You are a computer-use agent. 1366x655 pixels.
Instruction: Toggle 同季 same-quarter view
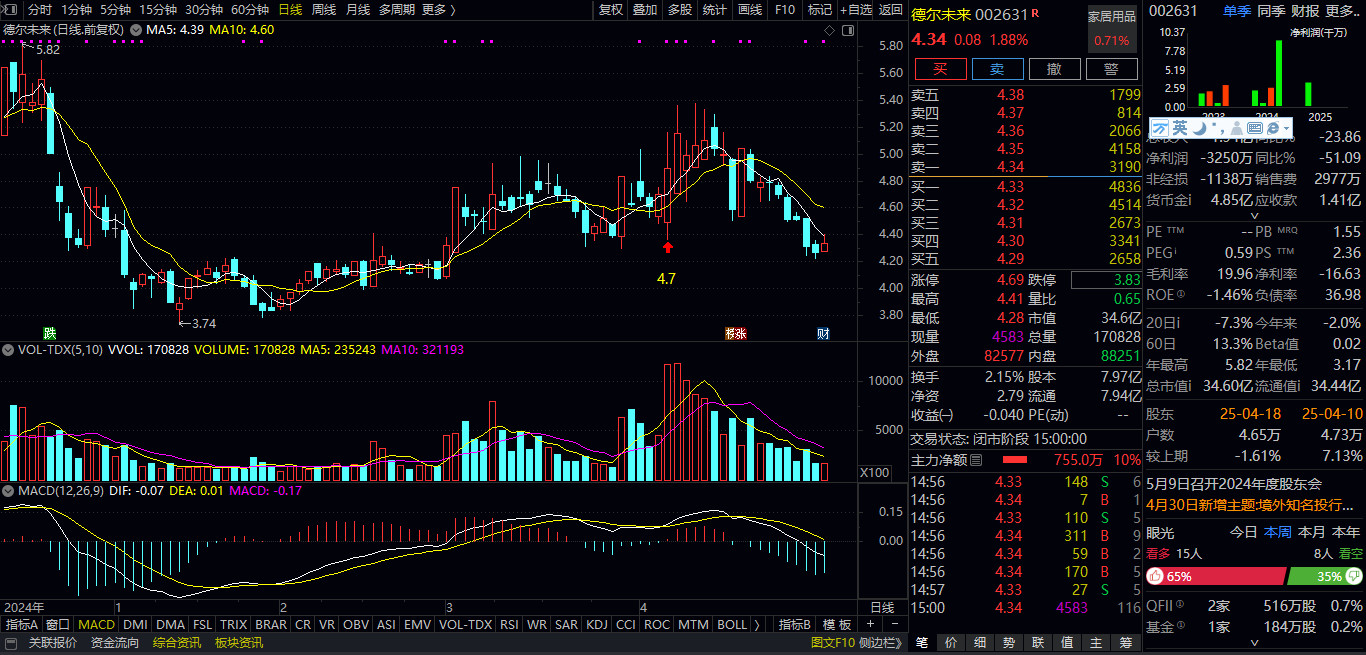click(1271, 11)
